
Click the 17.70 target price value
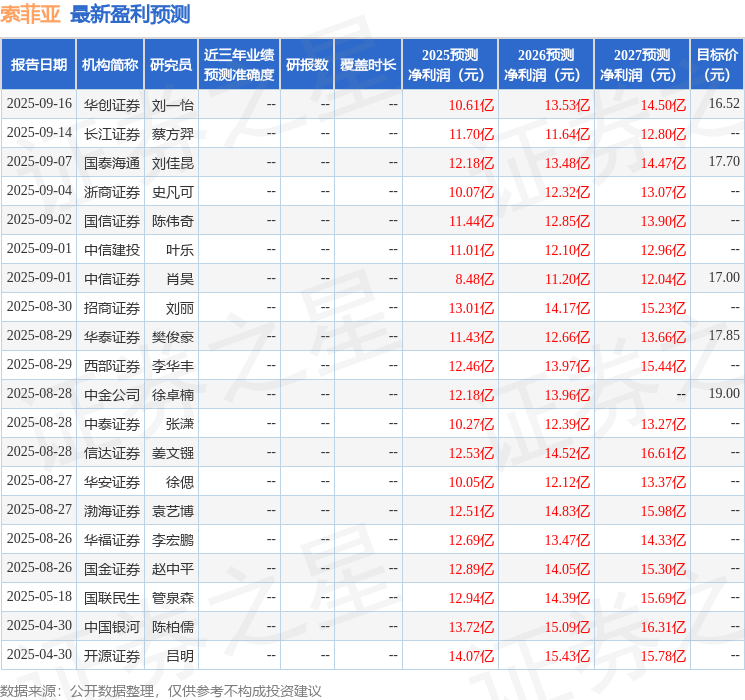(724, 162)
